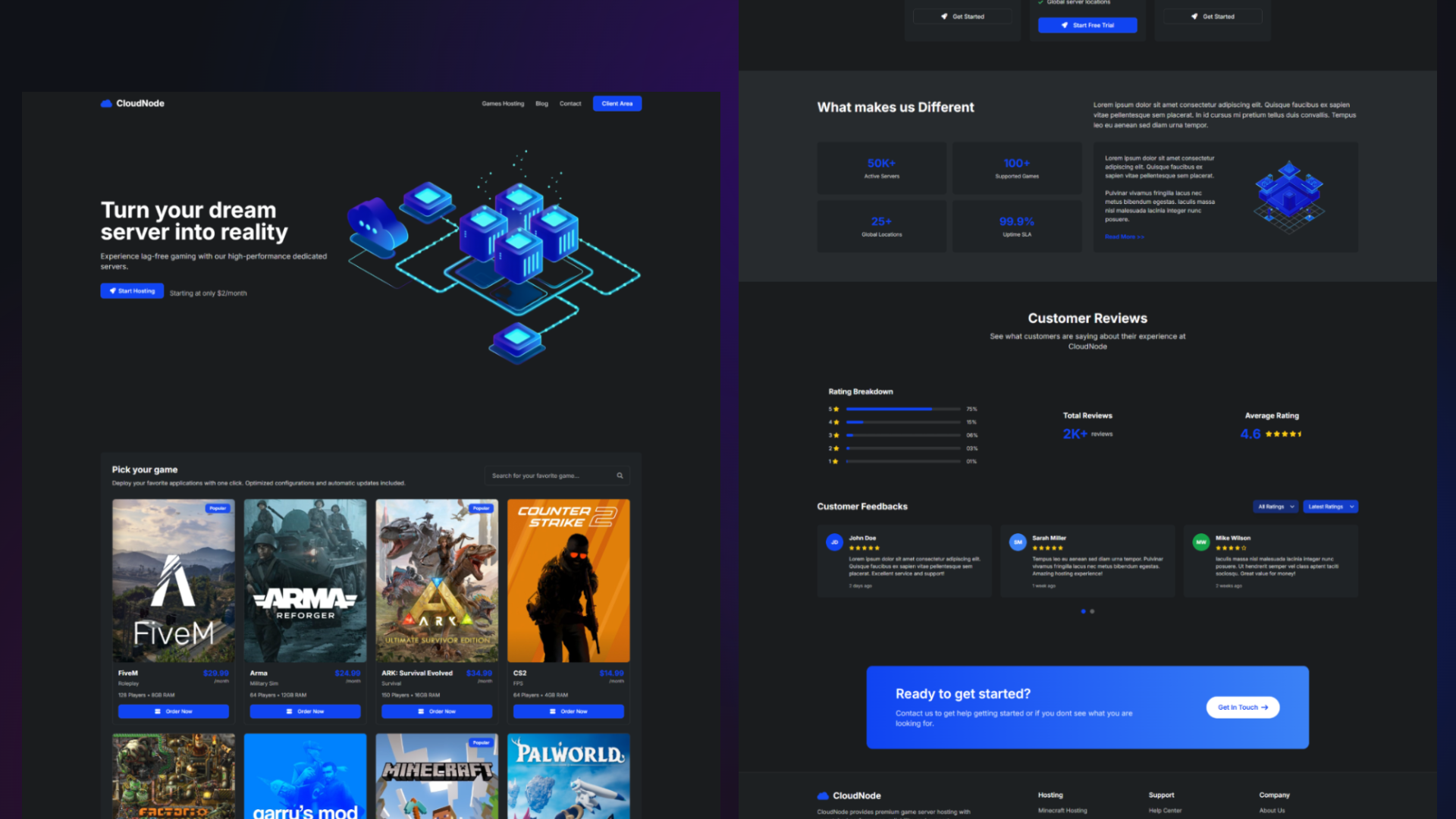Open Games Hosting in the navigation
This screenshot has width=1456, height=819.
(503, 104)
